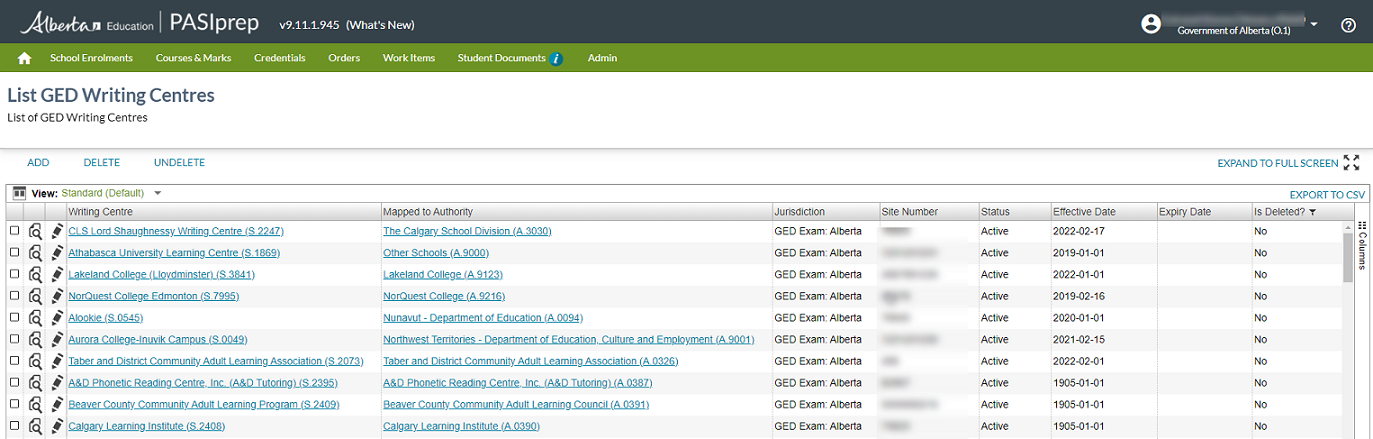View details icon for CLS Lord Shaughnessy row
Image resolution: width=1373 pixels, height=439 pixels.
coord(35,231)
